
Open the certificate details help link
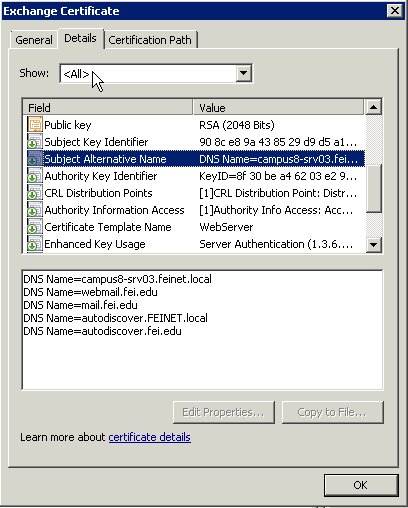point(150,437)
